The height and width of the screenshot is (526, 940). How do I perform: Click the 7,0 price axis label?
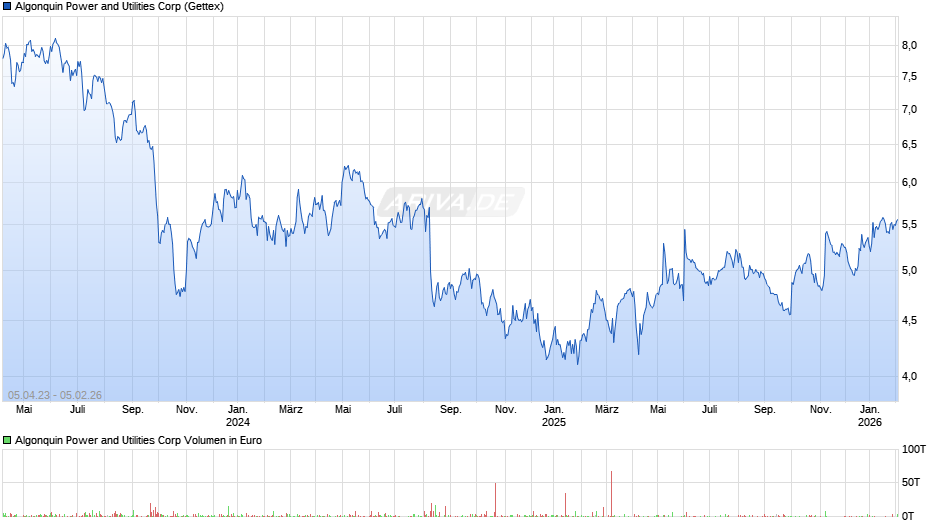pos(909,110)
